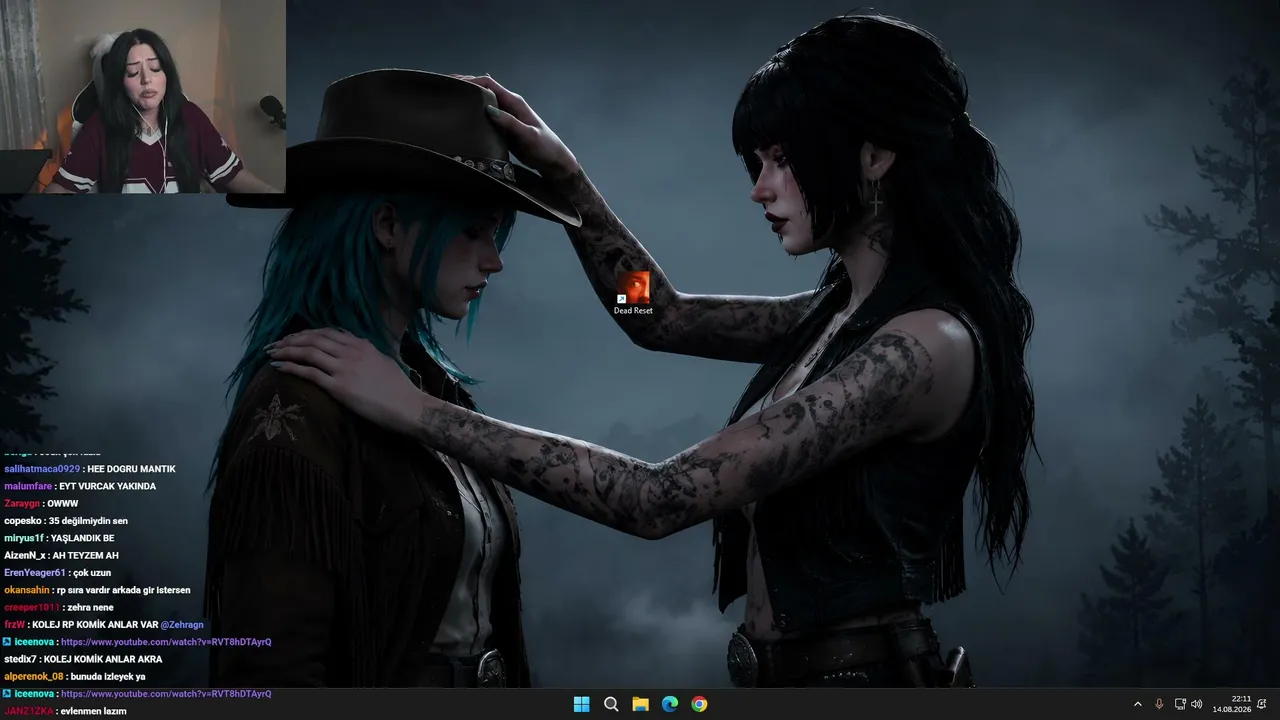Click username frzW in chat
1280x720 pixels.
click(14, 625)
